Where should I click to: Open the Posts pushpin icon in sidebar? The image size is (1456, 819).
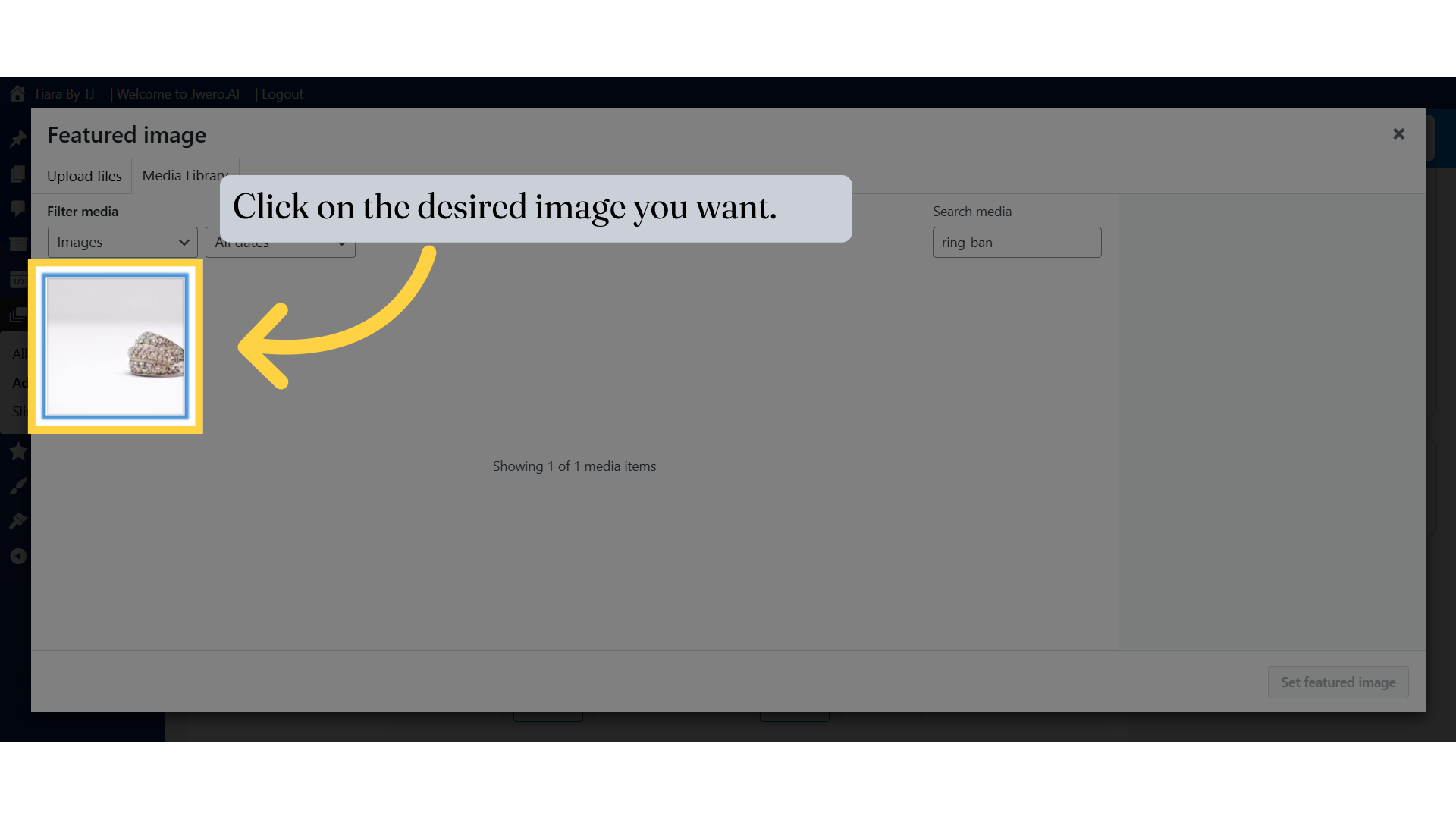17,138
